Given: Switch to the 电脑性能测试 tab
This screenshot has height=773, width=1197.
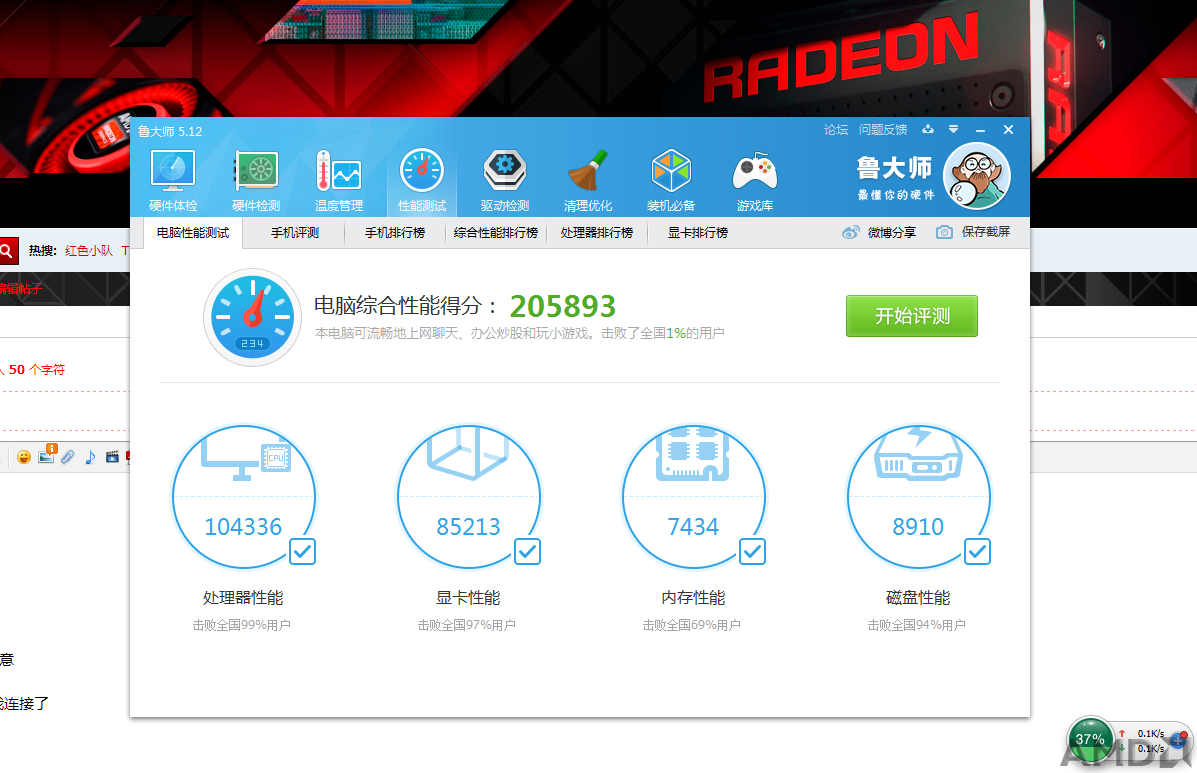Looking at the screenshot, I should (193, 233).
